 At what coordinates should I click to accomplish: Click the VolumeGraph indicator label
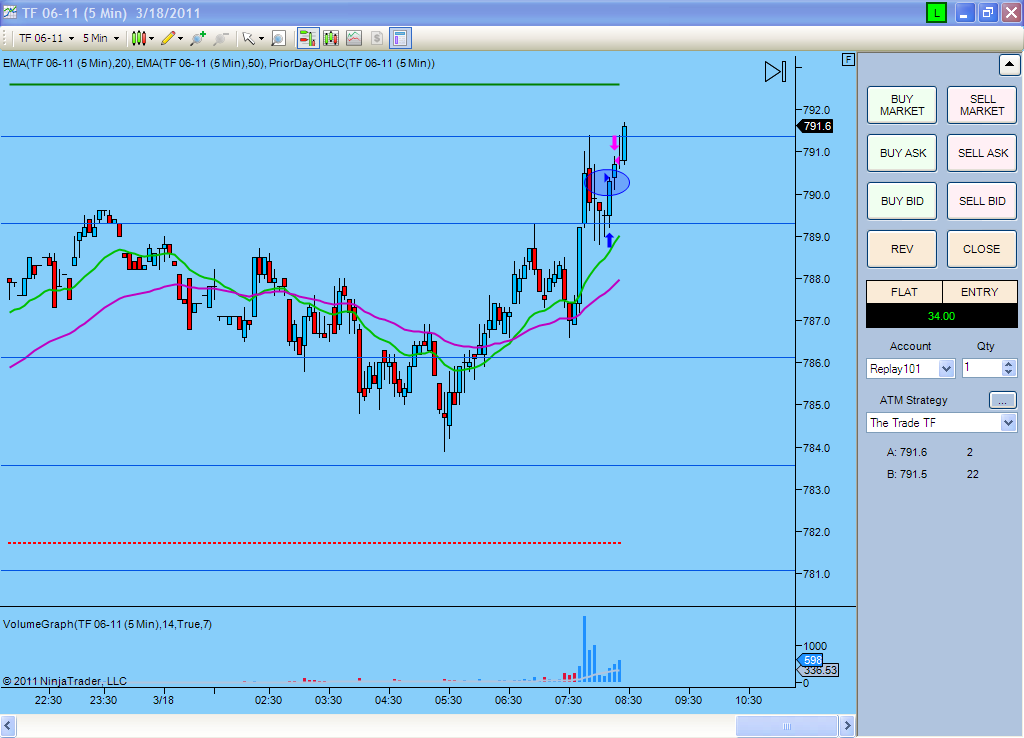click(x=107, y=624)
